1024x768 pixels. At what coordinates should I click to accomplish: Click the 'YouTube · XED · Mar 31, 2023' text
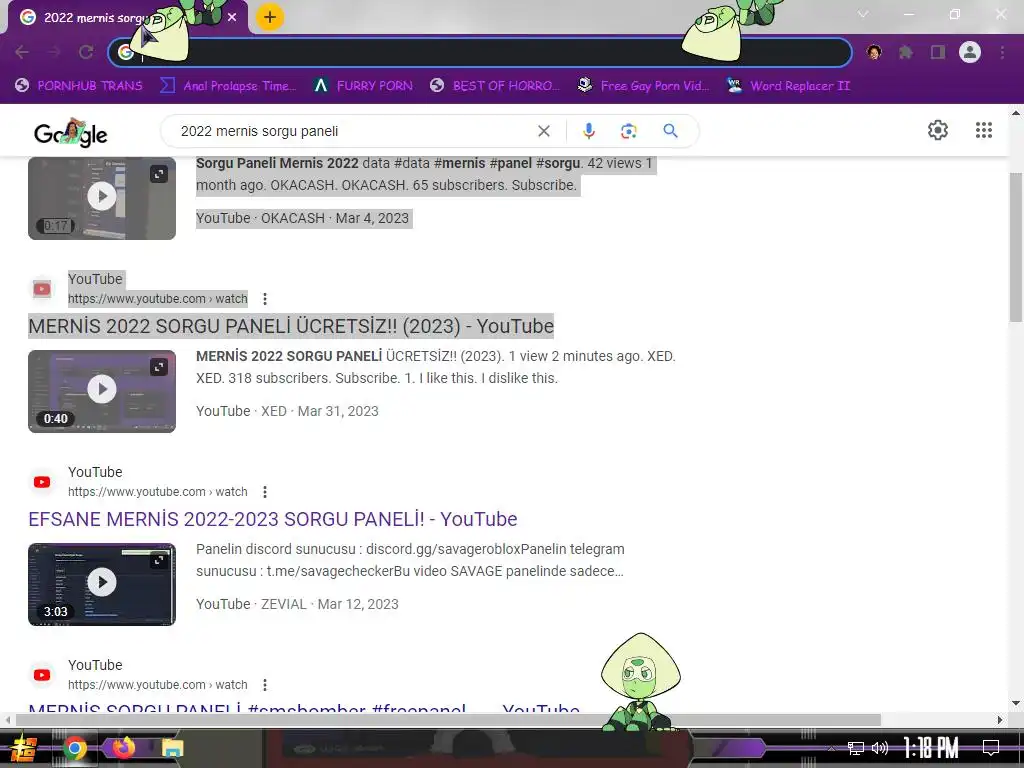[x=287, y=411]
